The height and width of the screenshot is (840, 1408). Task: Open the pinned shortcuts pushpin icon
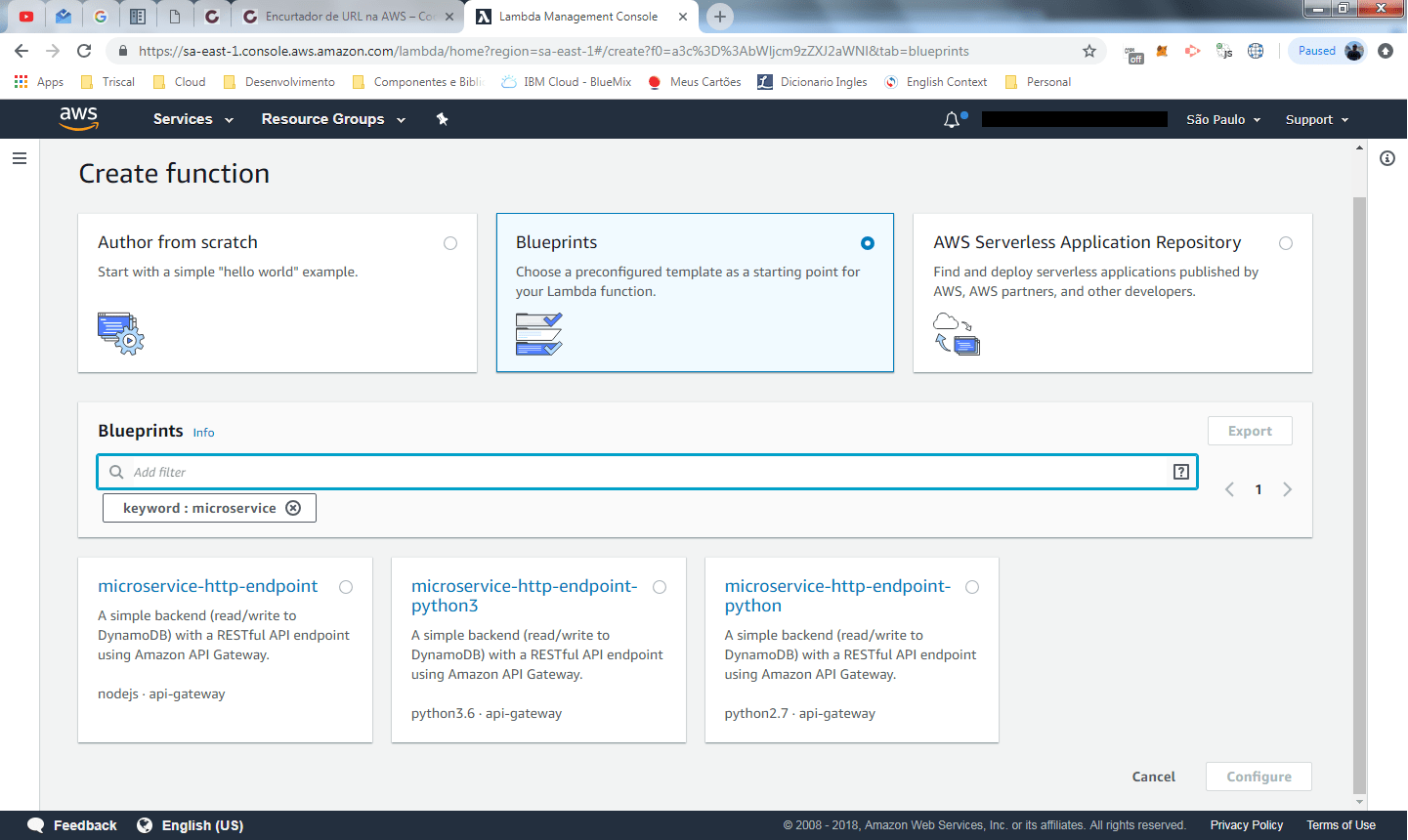[x=442, y=119]
